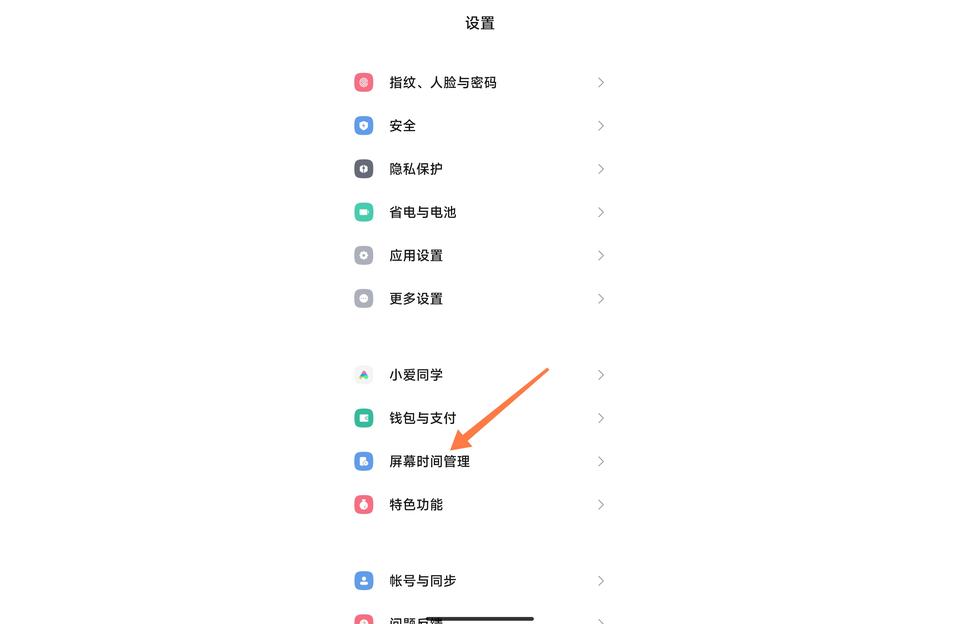This screenshot has width=960, height=624.
Task: Tap the home gesture bar at bottom
Action: pyautogui.click(x=480, y=618)
